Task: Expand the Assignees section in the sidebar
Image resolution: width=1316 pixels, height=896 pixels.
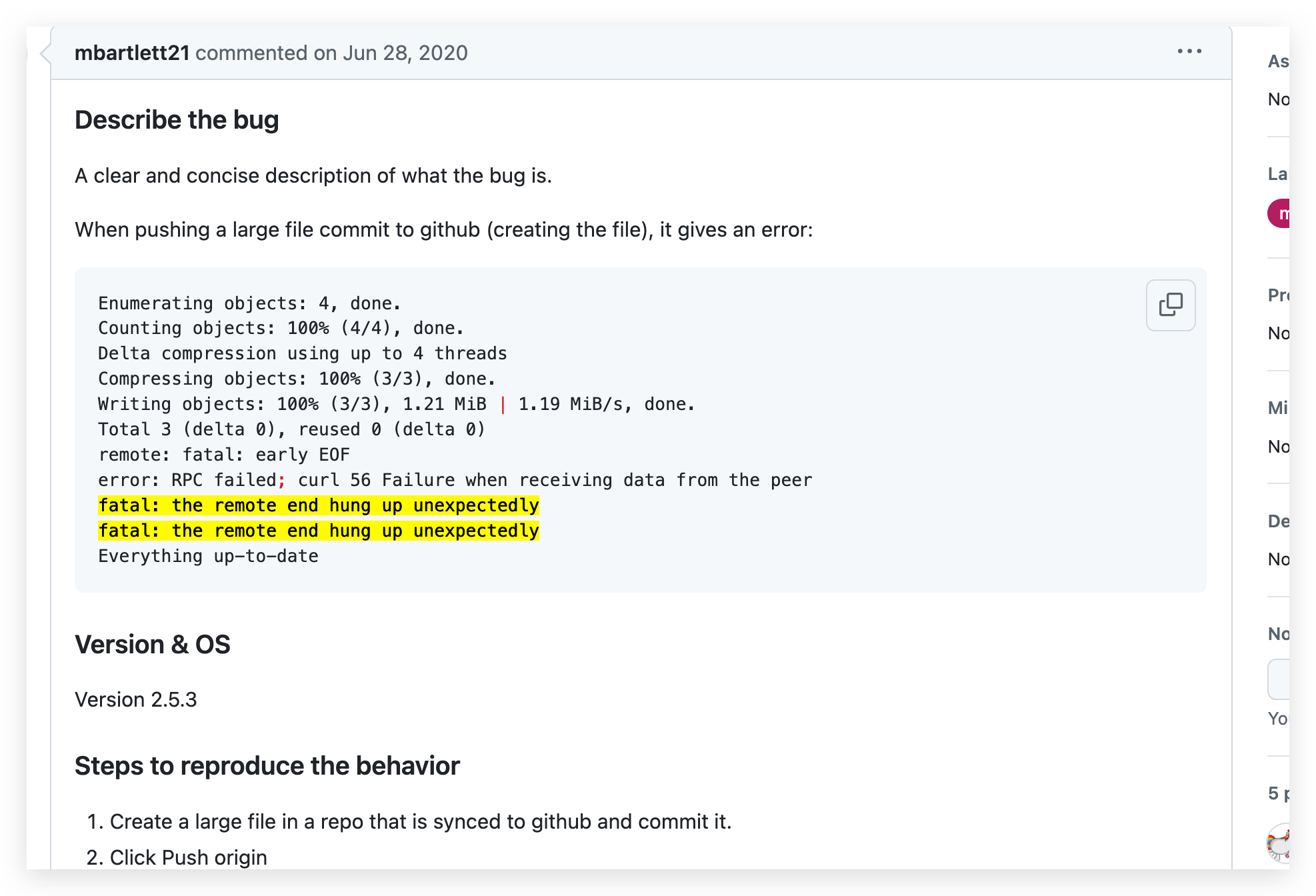Action: pyautogui.click(x=1279, y=61)
